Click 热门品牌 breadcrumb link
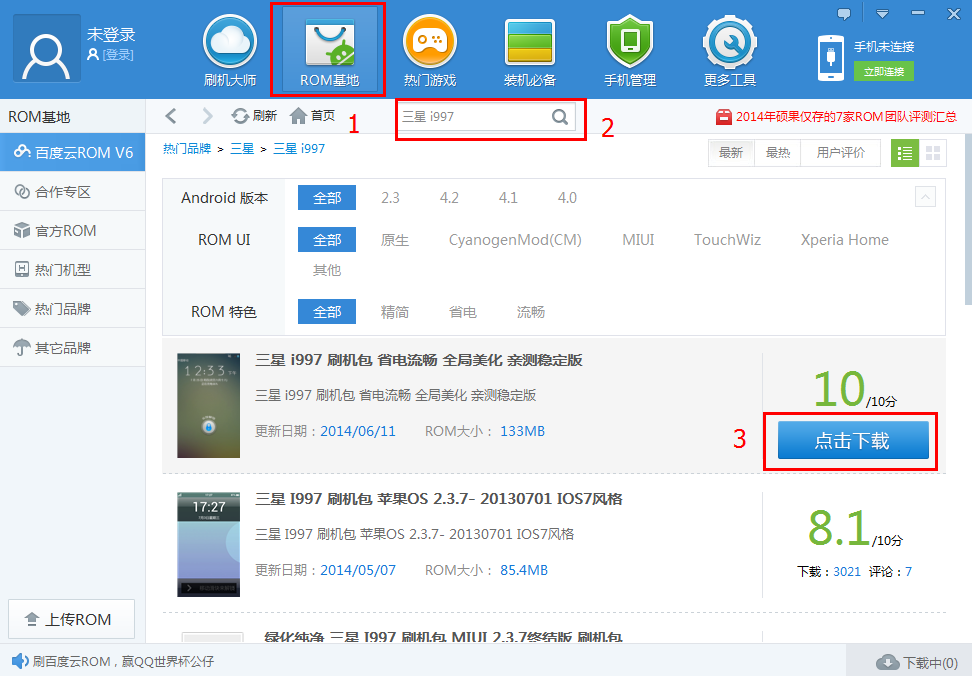 click(187, 149)
